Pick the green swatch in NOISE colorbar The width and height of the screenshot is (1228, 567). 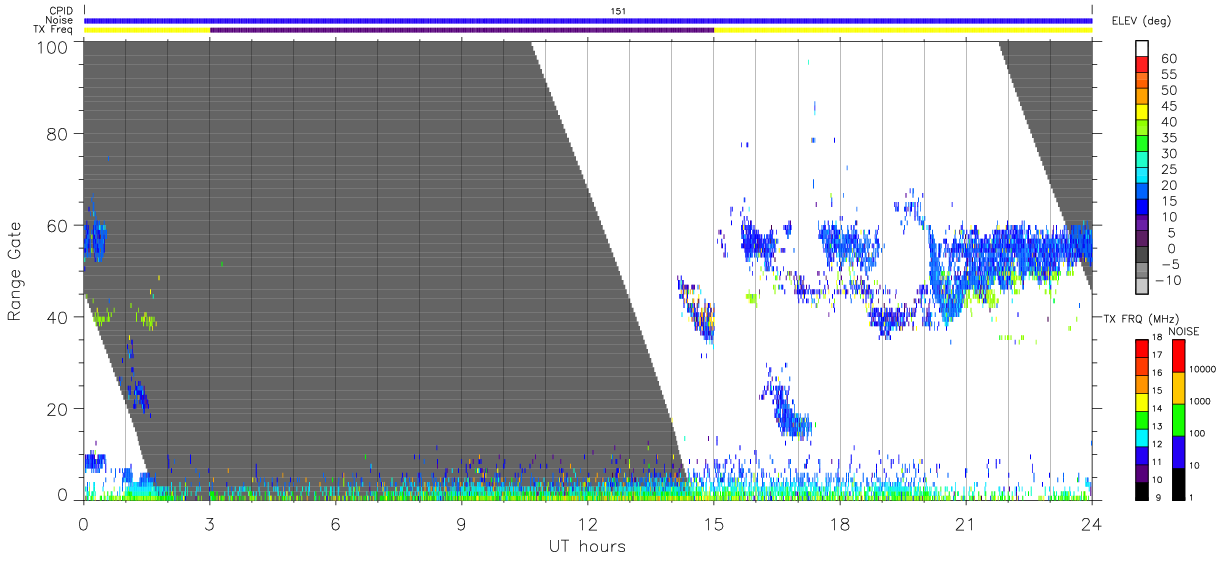tap(1179, 419)
